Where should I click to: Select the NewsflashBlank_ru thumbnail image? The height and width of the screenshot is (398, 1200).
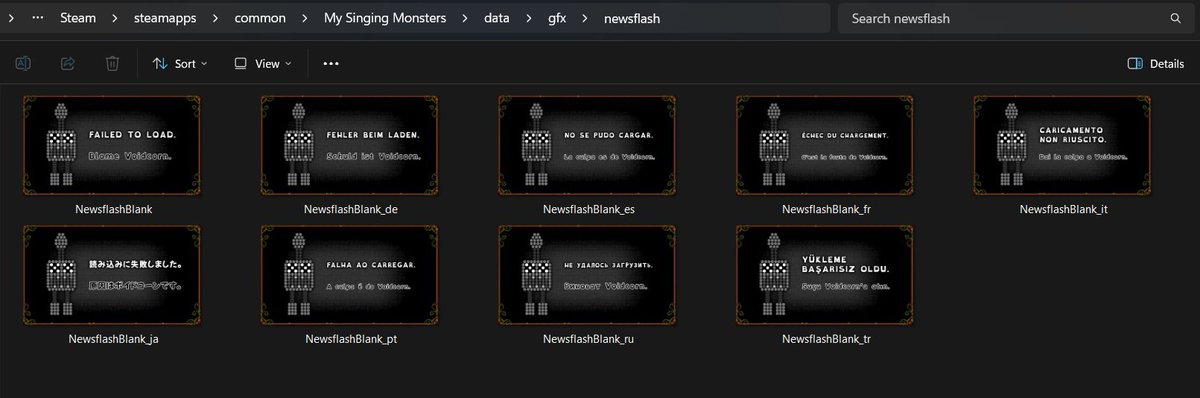pyautogui.click(x=588, y=275)
